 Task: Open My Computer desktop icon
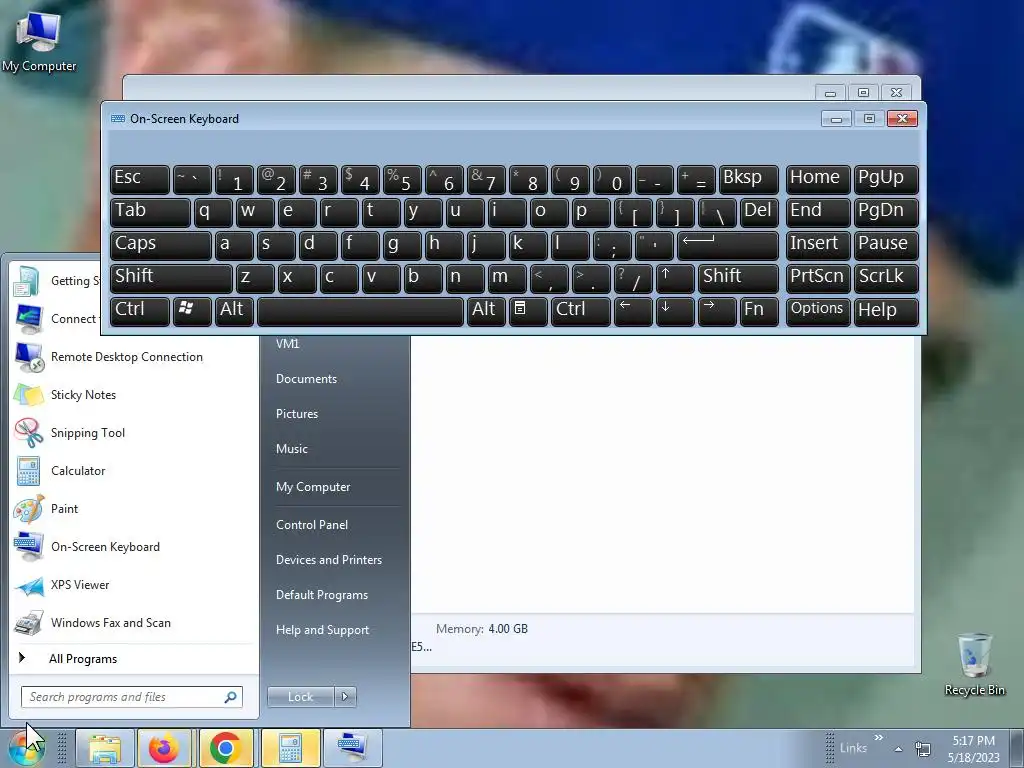(39, 40)
